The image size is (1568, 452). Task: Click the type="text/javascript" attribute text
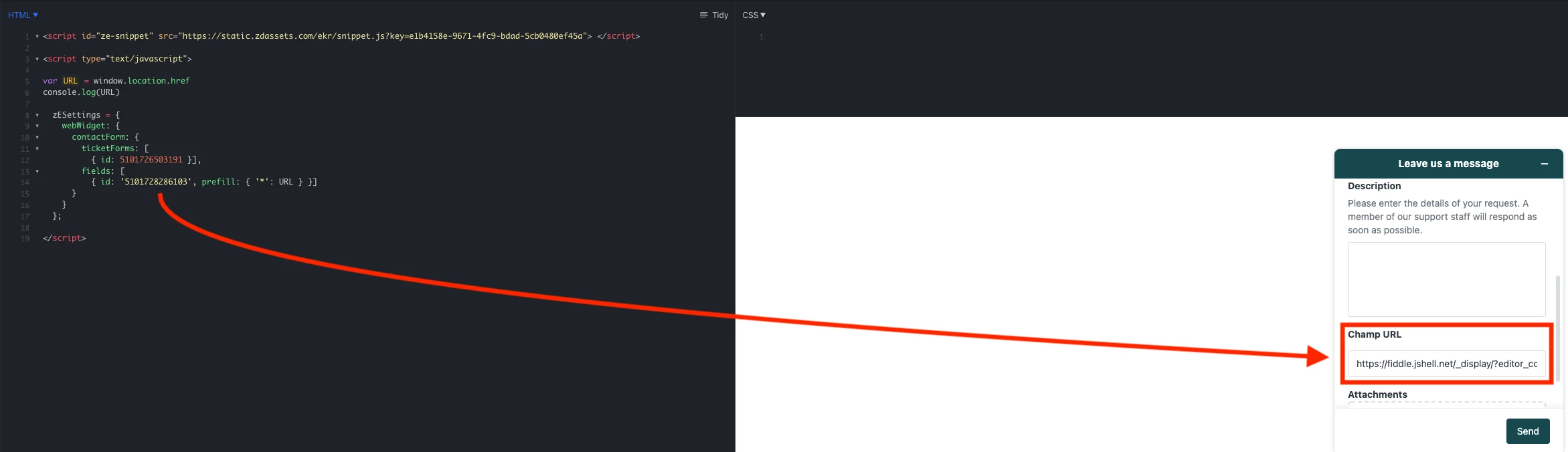point(134,59)
